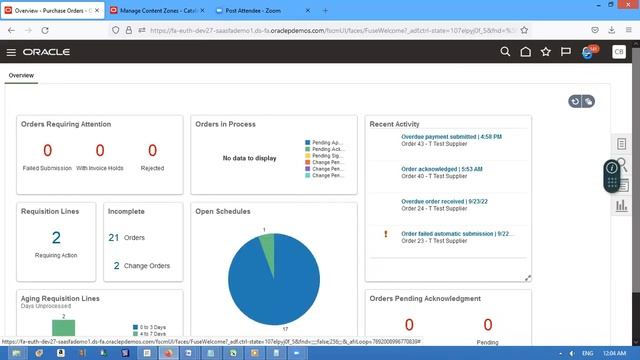Click the refresh icon in Overview toolbar
This screenshot has width=640, height=360.
click(575, 101)
